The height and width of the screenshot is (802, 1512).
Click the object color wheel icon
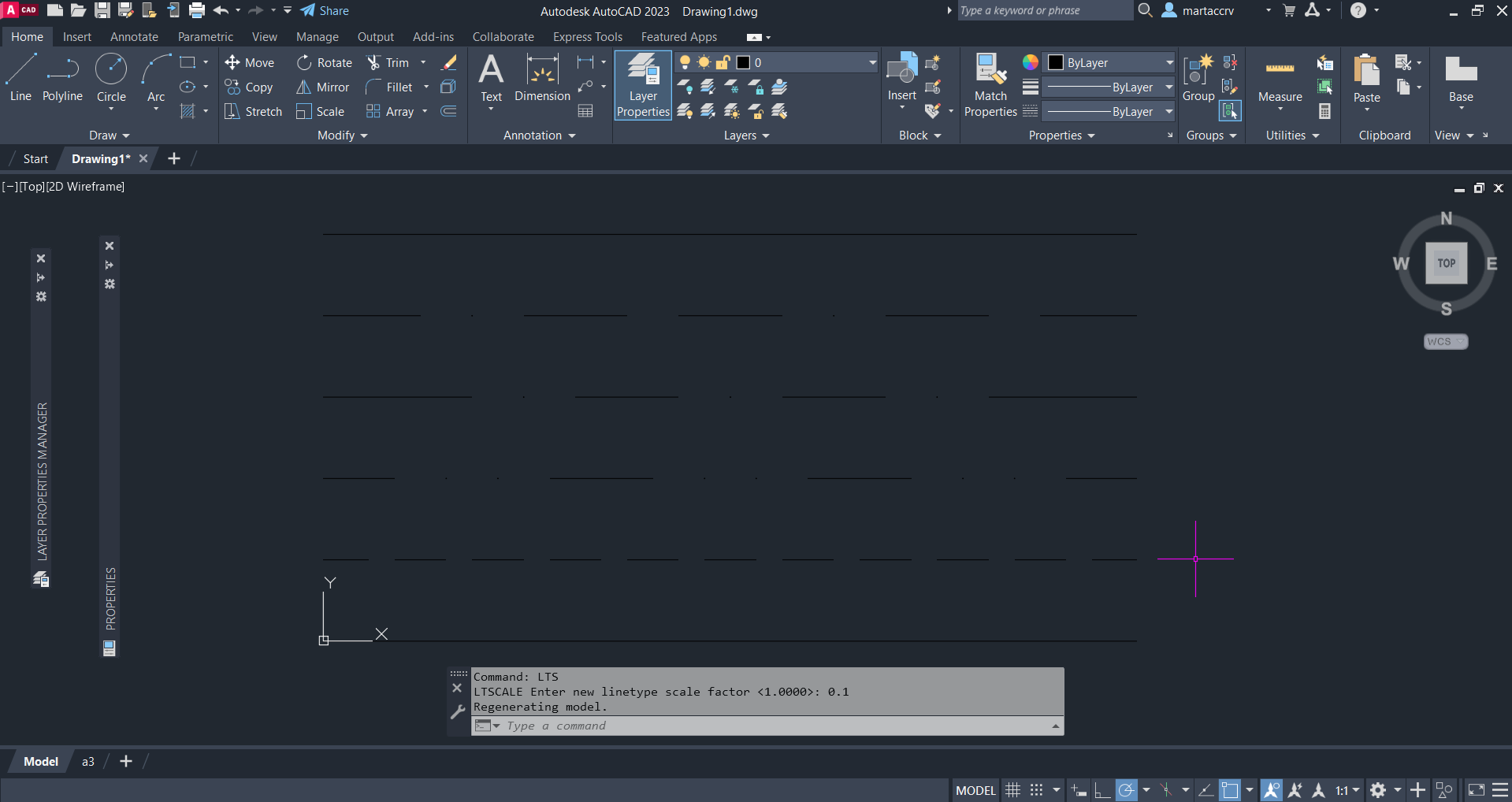(1030, 62)
